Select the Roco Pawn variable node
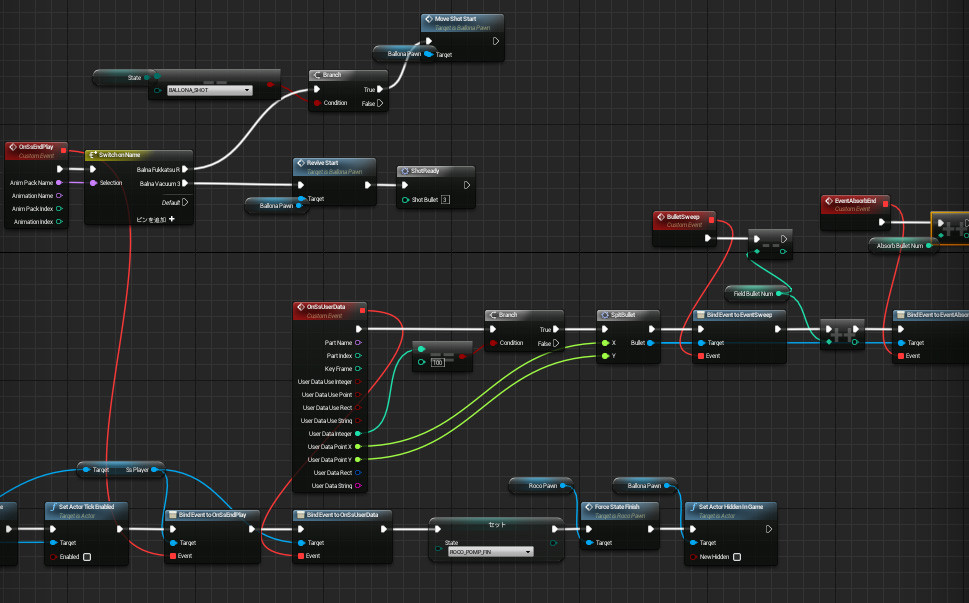Screen dimensions: 969x603 541,486
